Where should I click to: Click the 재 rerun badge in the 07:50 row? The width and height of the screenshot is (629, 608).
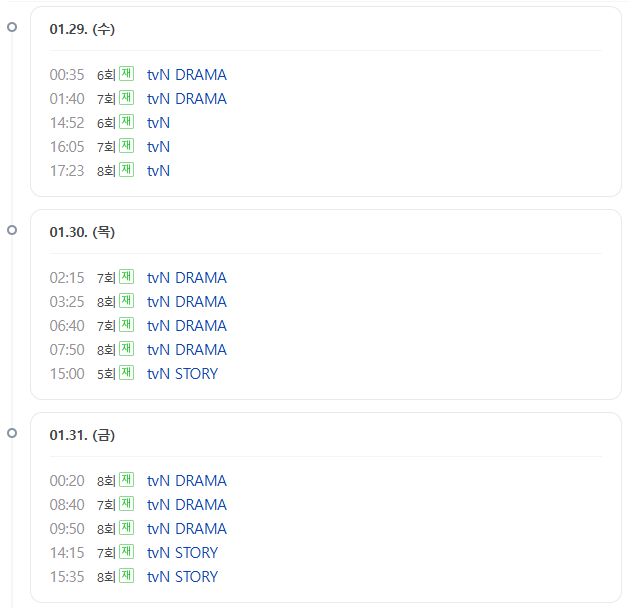[126, 349]
